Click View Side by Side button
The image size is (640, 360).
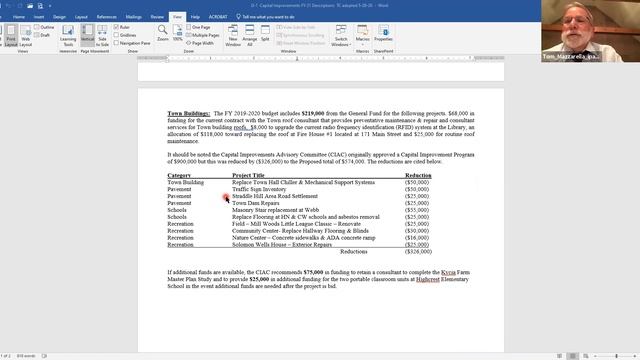(296, 27)
